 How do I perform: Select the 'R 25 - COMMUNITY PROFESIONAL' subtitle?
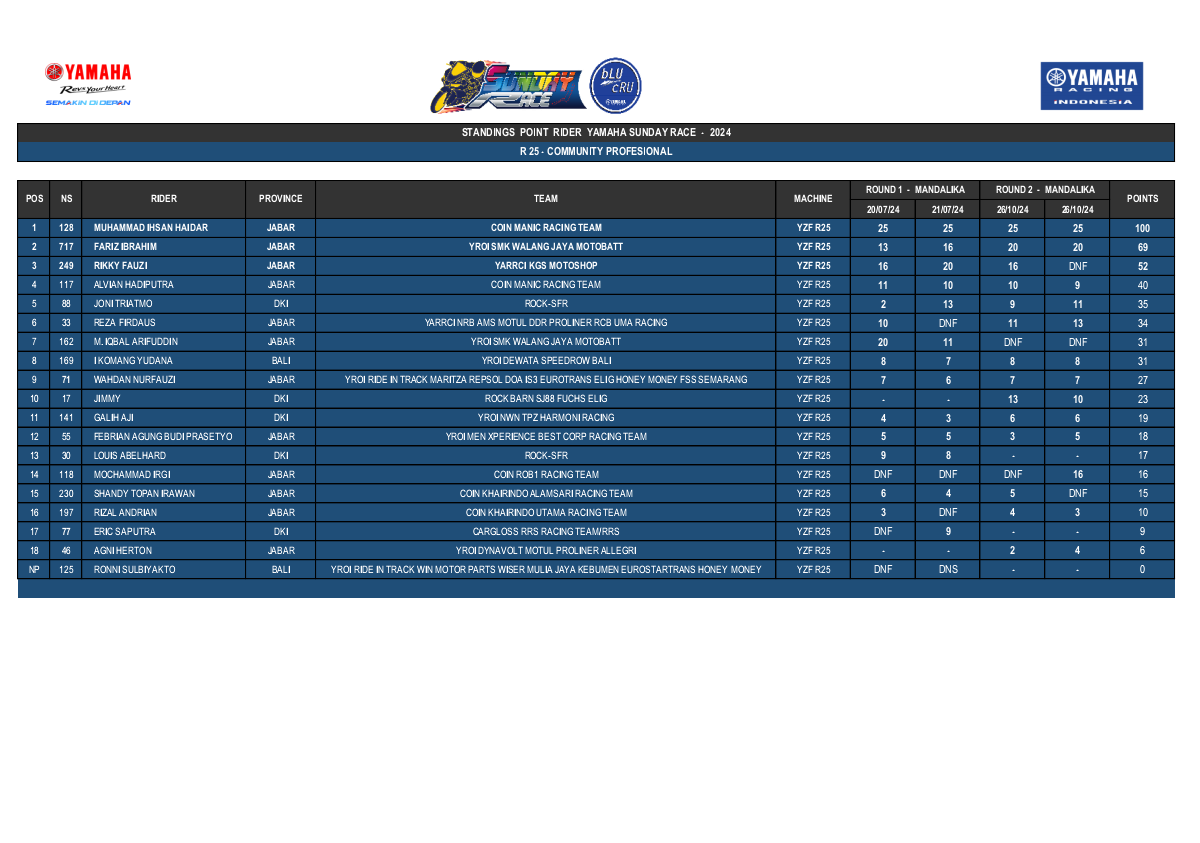click(x=596, y=152)
